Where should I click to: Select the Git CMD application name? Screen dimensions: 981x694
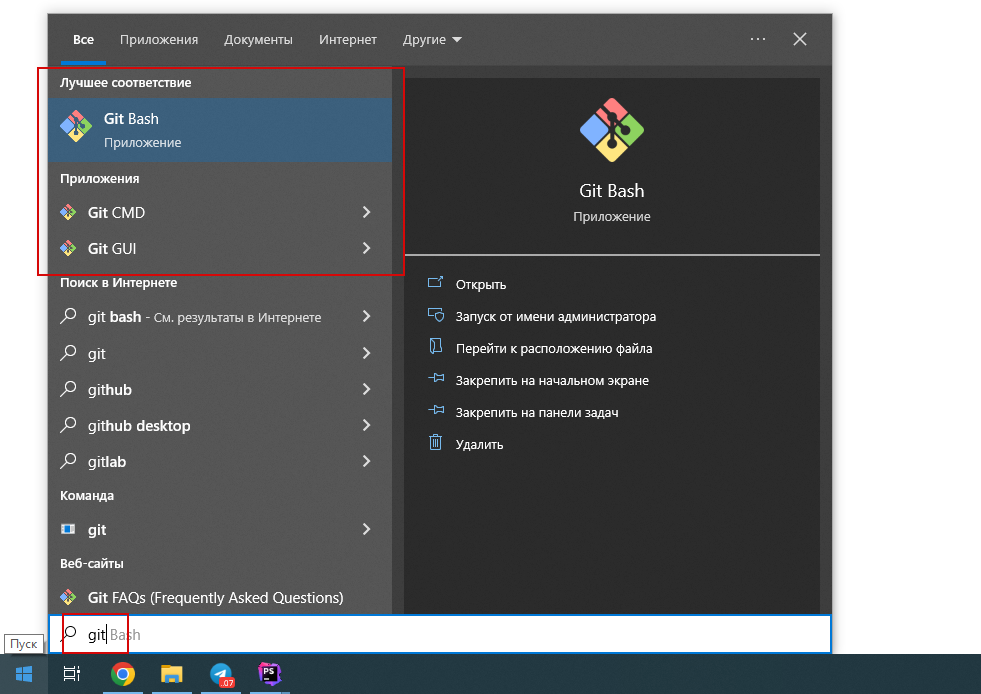pos(116,213)
